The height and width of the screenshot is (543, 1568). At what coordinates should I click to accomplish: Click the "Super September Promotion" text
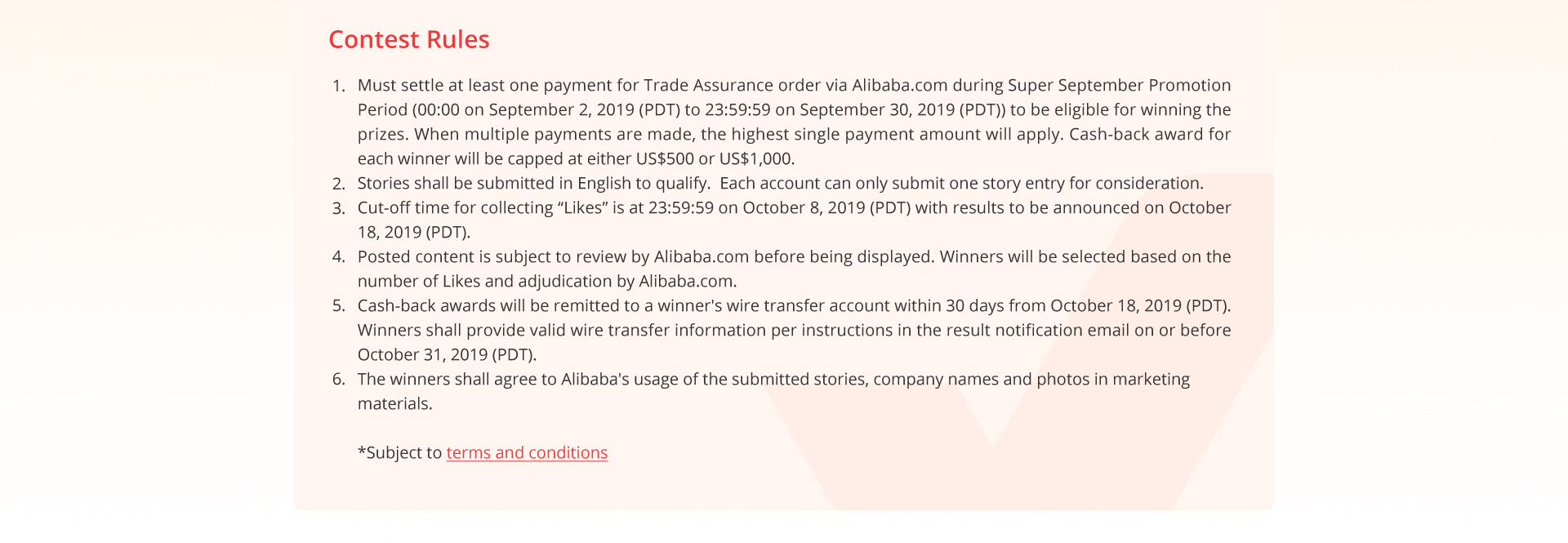1119,86
